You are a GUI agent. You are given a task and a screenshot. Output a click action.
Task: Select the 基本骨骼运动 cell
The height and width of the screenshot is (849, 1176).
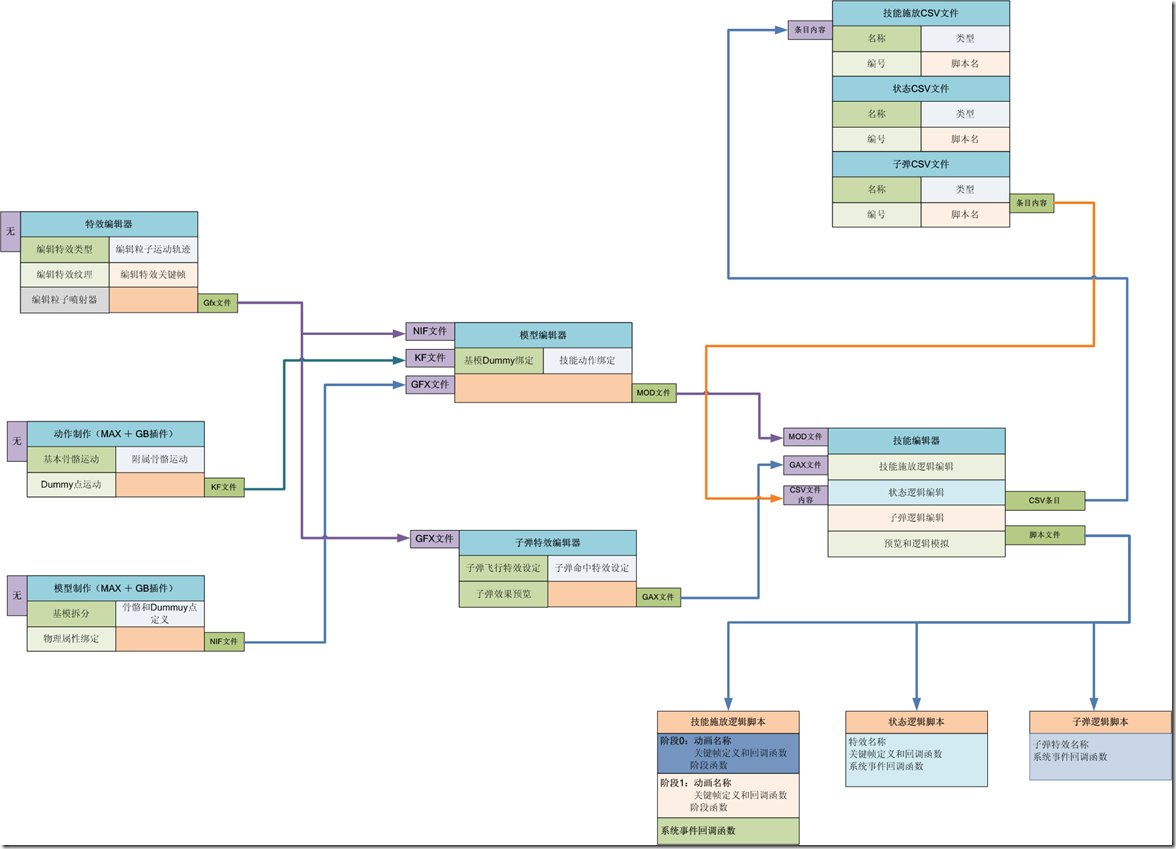(71, 460)
